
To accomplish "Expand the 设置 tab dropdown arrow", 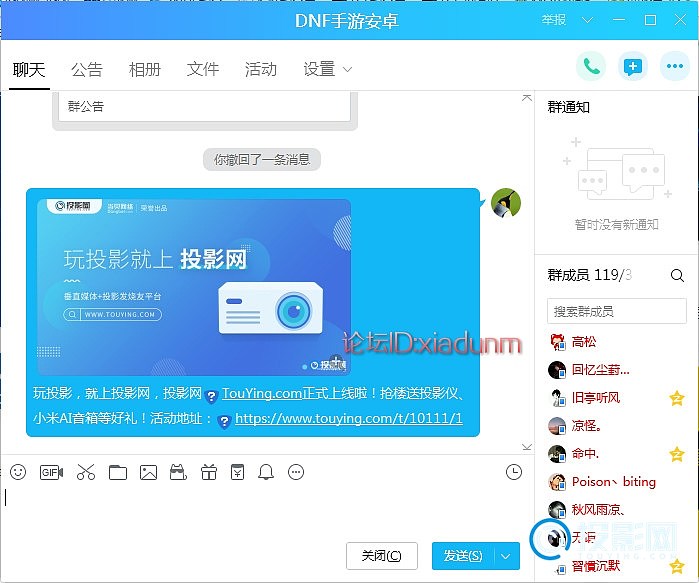I will (348, 70).
